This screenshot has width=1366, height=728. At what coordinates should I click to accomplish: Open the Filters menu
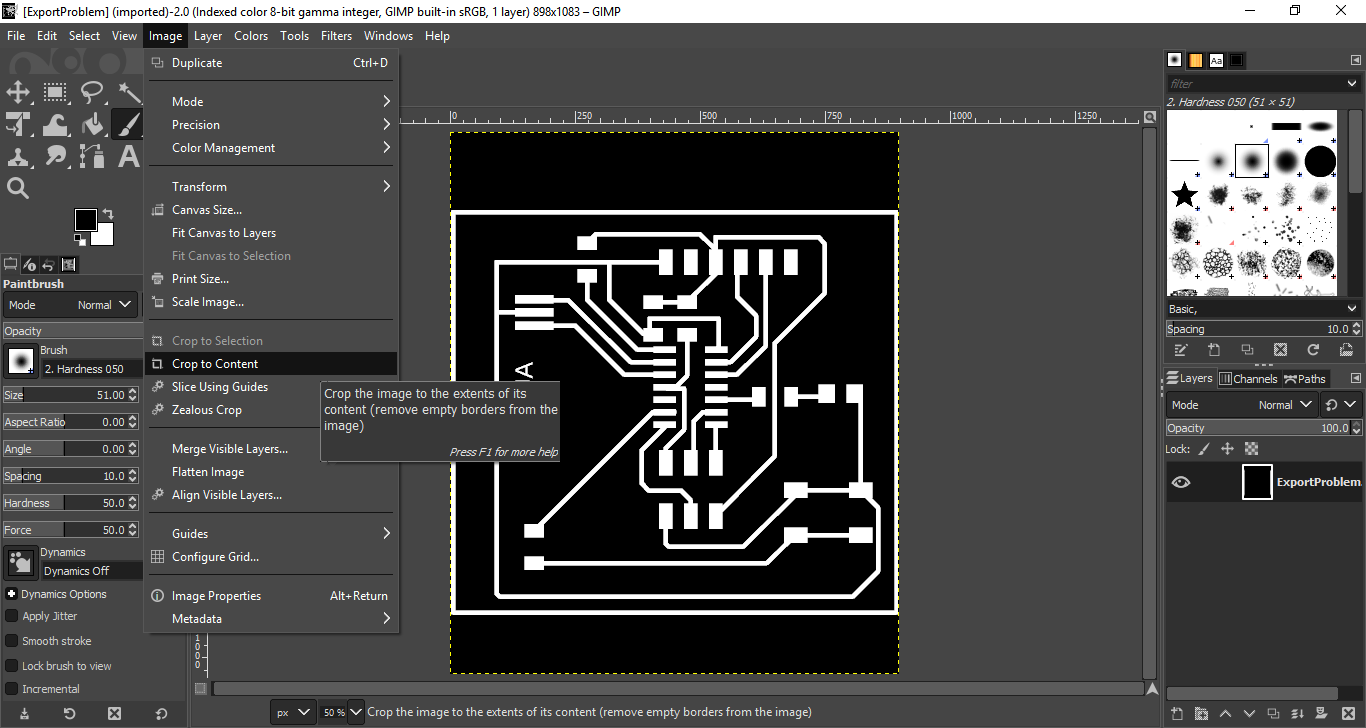[x=336, y=36]
